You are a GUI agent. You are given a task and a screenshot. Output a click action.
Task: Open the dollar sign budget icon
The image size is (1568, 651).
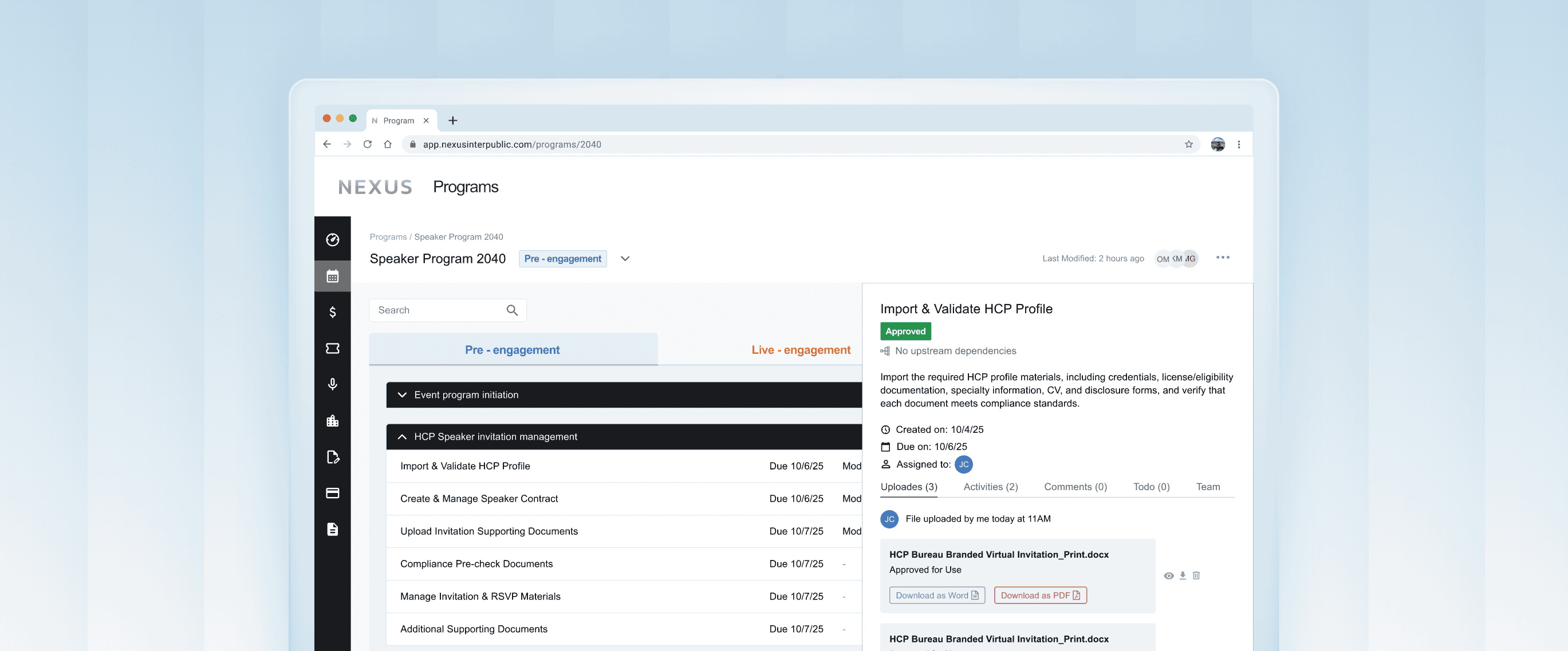[x=332, y=312]
